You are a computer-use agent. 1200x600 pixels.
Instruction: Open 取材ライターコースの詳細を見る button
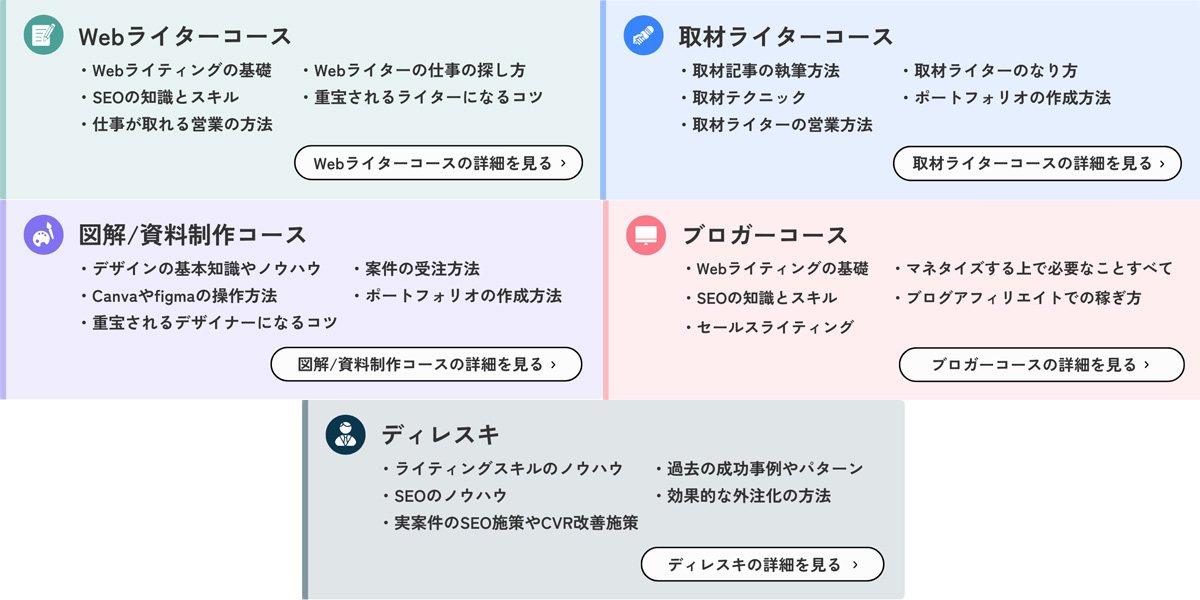[x=1037, y=163]
